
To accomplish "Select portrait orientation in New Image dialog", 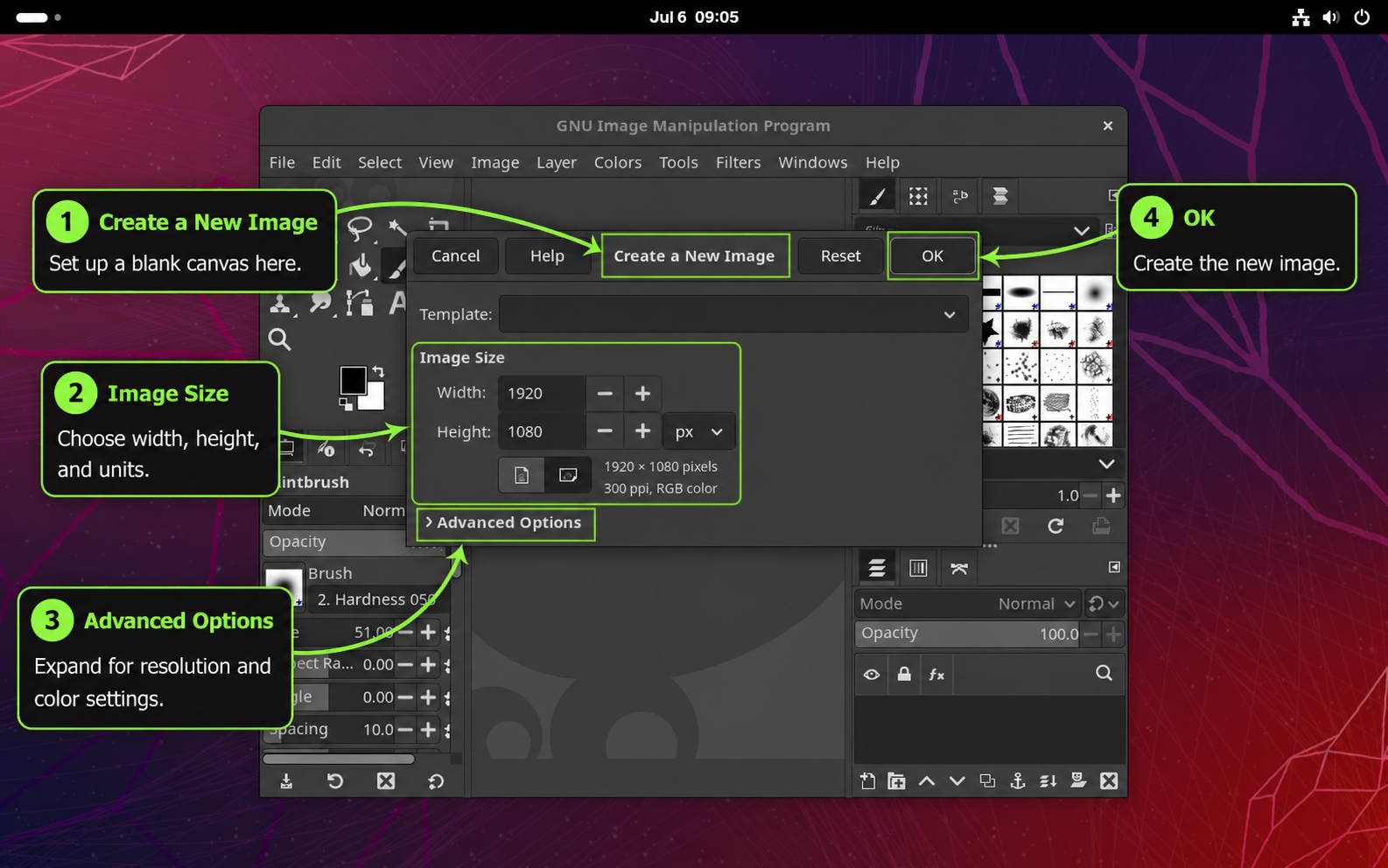I will pyautogui.click(x=522, y=475).
